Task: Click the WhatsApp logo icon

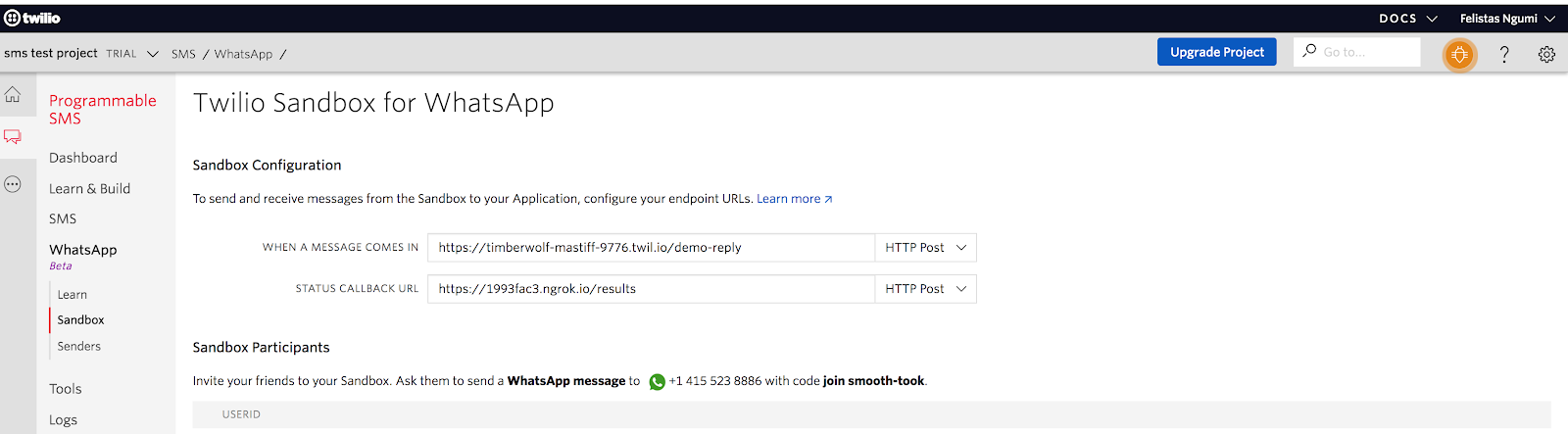Action: (x=657, y=382)
